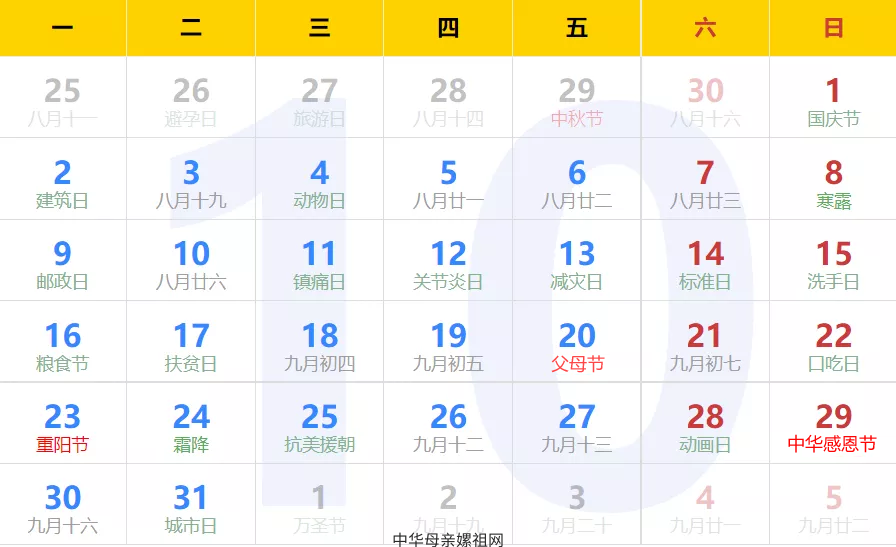Screen dimensions: 896x547
Task: Select date 13 labeled 减灾日
Action: point(577,261)
